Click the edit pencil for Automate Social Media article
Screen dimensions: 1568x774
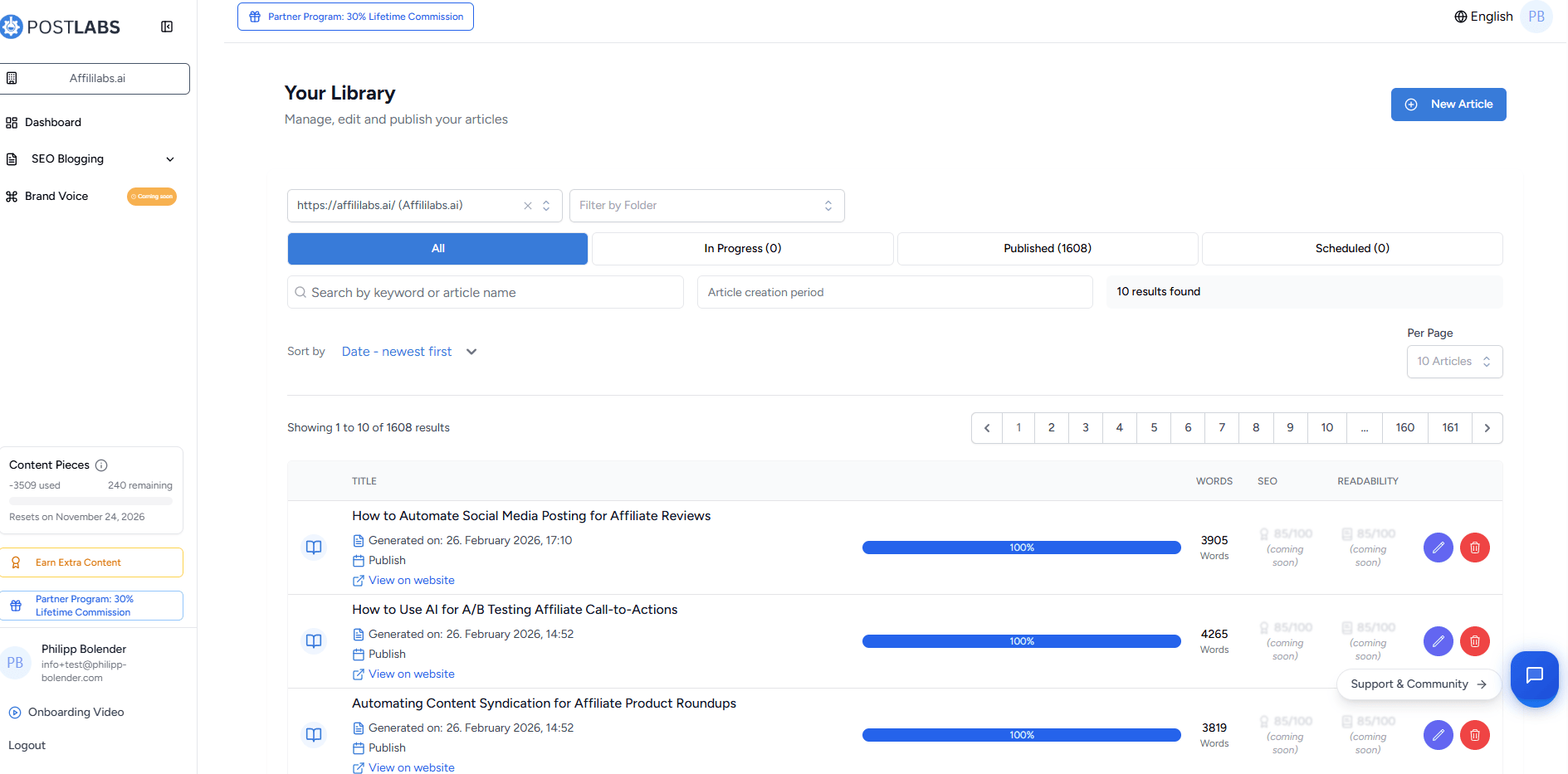click(x=1438, y=548)
